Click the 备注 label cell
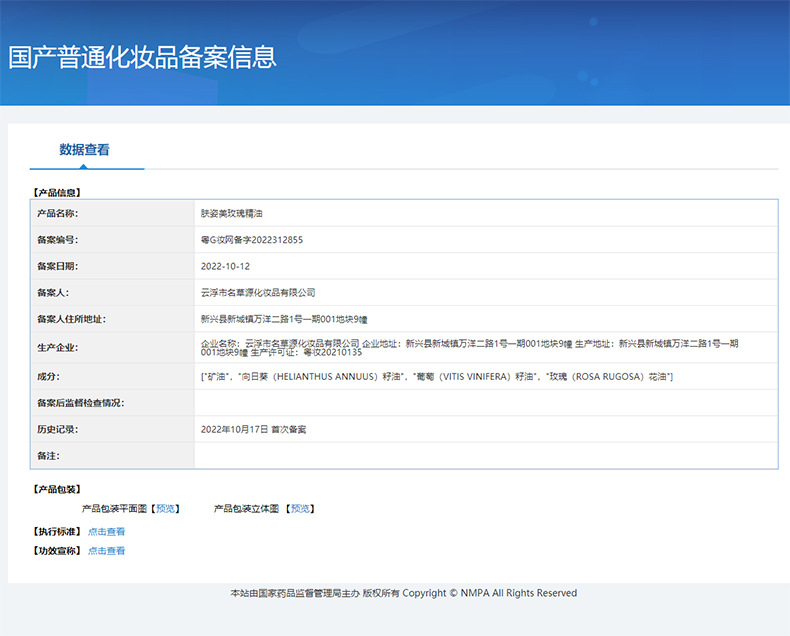The width and height of the screenshot is (790, 636). click(x=113, y=456)
